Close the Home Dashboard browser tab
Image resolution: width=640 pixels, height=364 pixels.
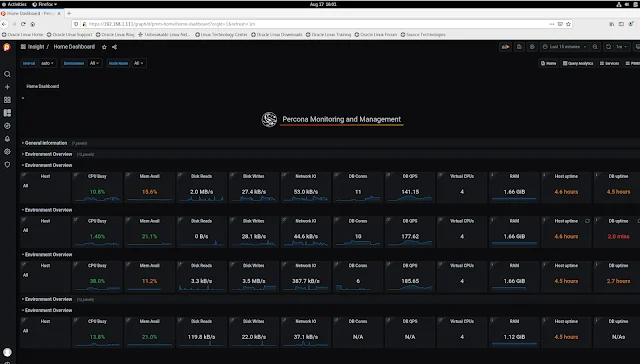pyautogui.click(x=59, y=13)
